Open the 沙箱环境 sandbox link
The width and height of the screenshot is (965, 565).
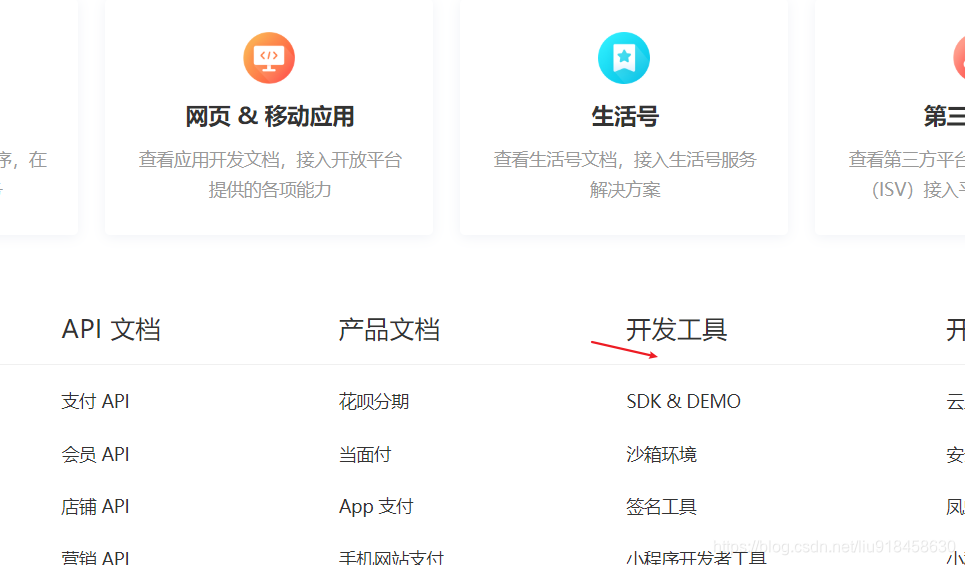tap(662, 454)
